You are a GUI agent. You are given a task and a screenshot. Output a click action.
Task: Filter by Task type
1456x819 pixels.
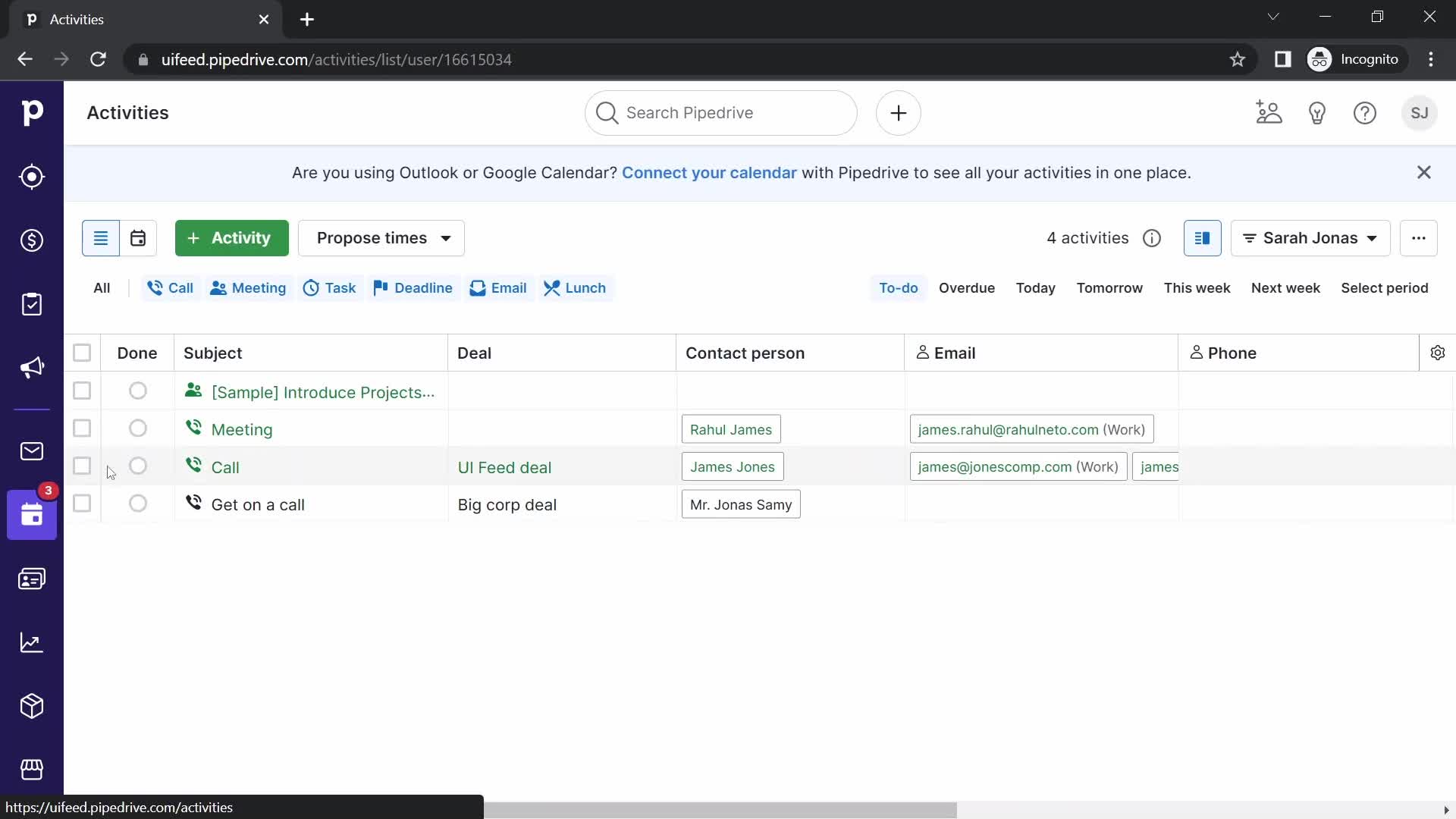330,288
